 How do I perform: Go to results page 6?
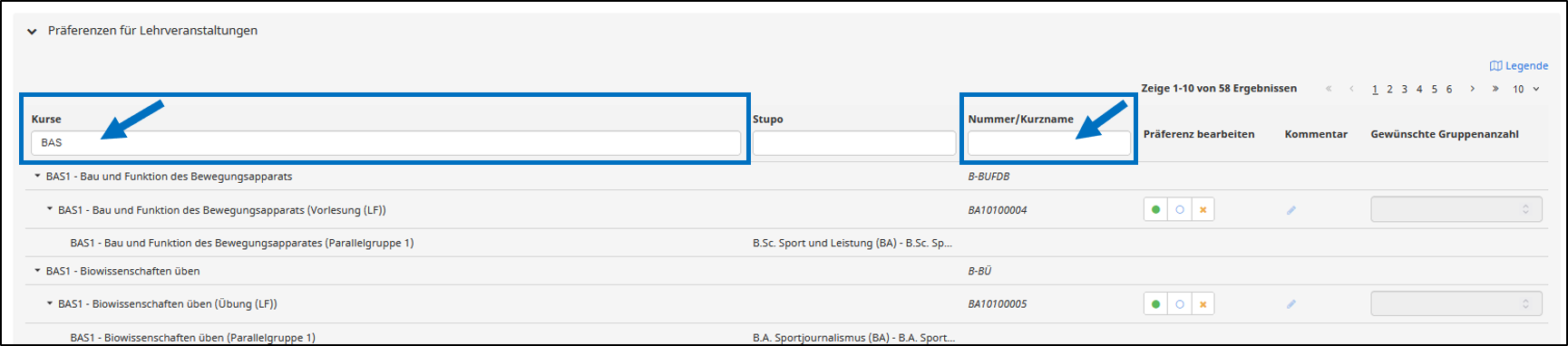point(1449,89)
